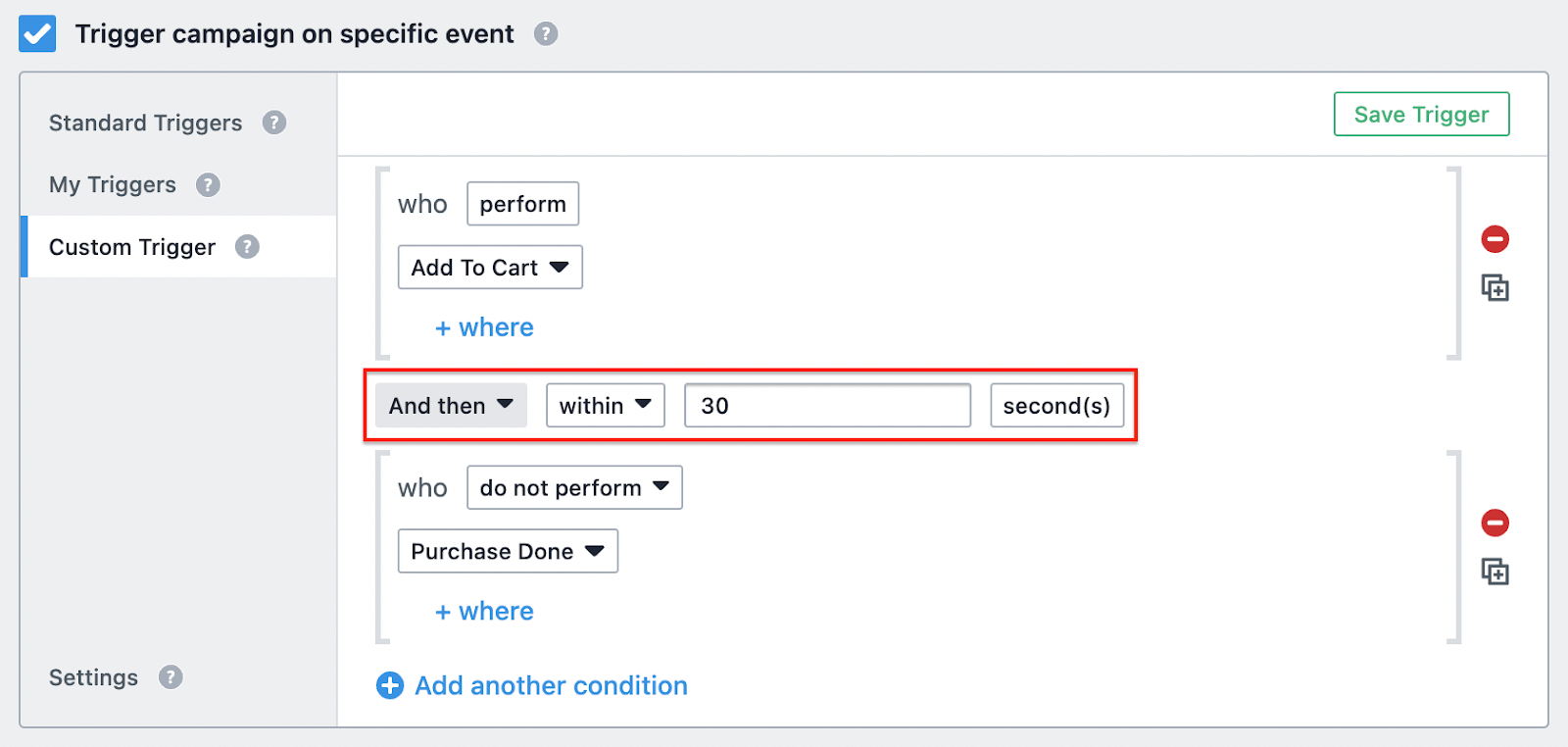Switch to My Triggers tab
Screen dimensions: 1568x747
[x=113, y=185]
